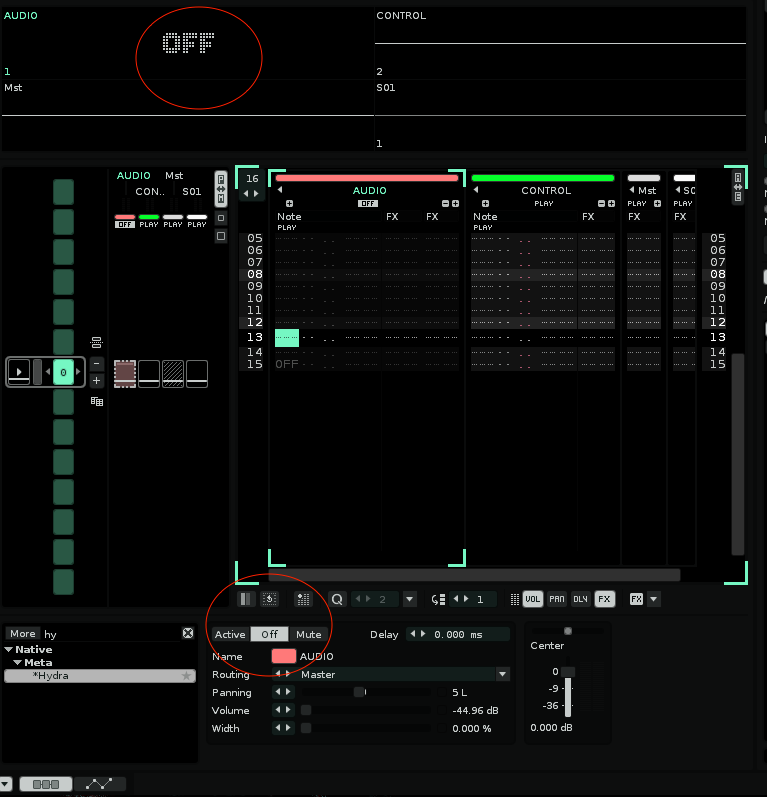Click the PLAY state under the green CON.. track
767x797 pixels.
coord(149,224)
